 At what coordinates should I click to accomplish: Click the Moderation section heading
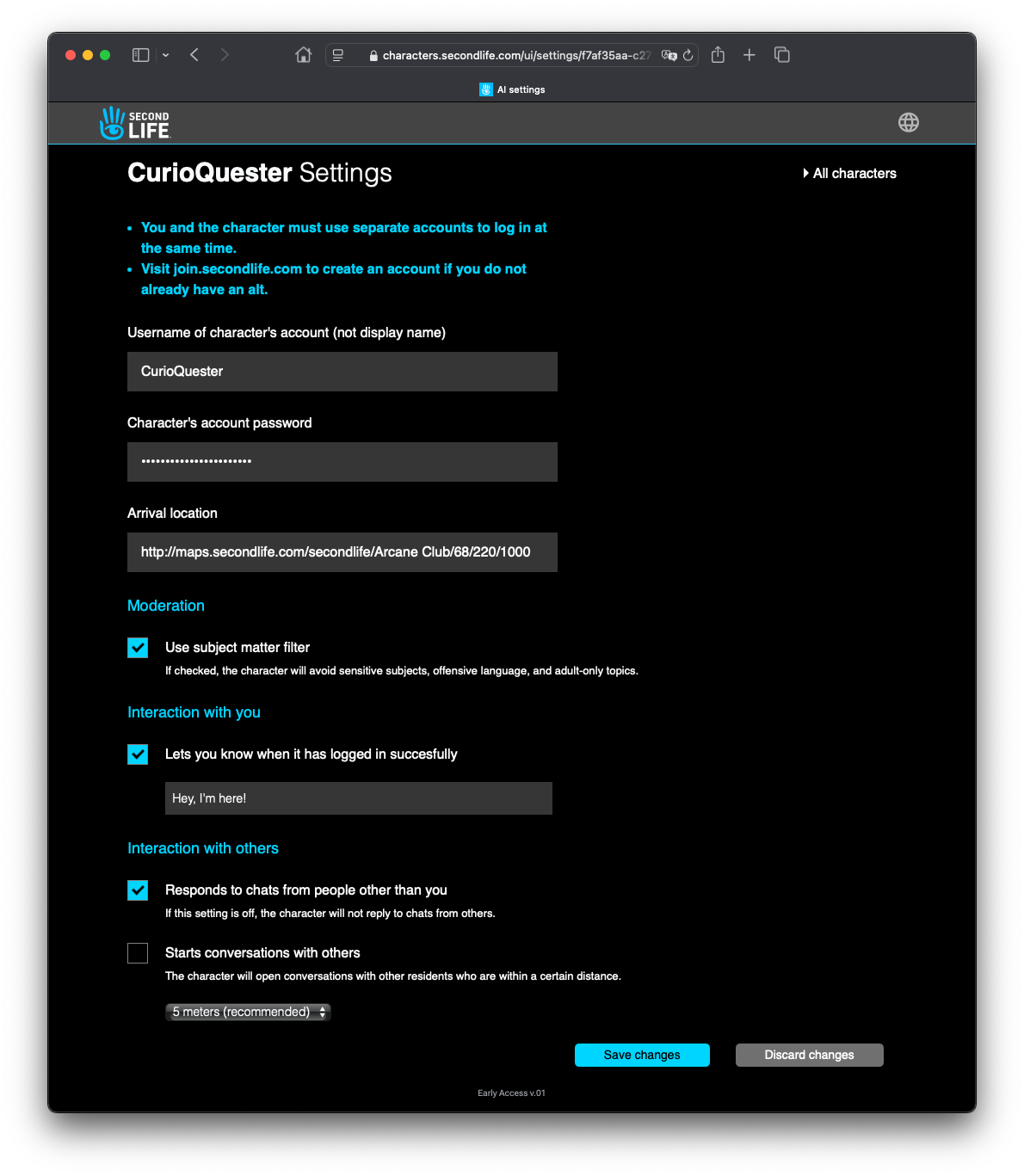tap(166, 606)
